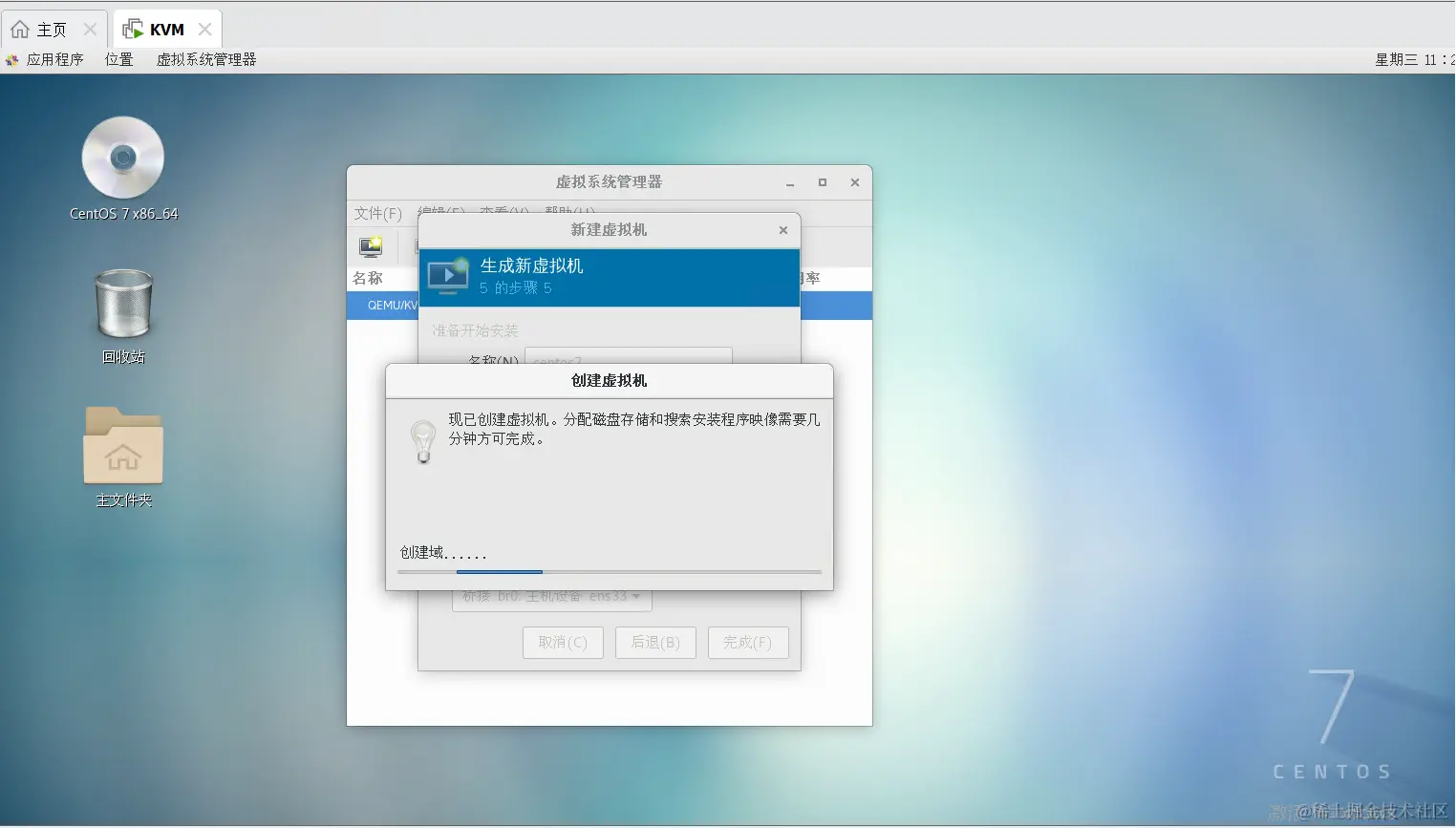Open the 桥接 br0 network dropdown
The height and width of the screenshot is (828, 1456).
click(549, 595)
